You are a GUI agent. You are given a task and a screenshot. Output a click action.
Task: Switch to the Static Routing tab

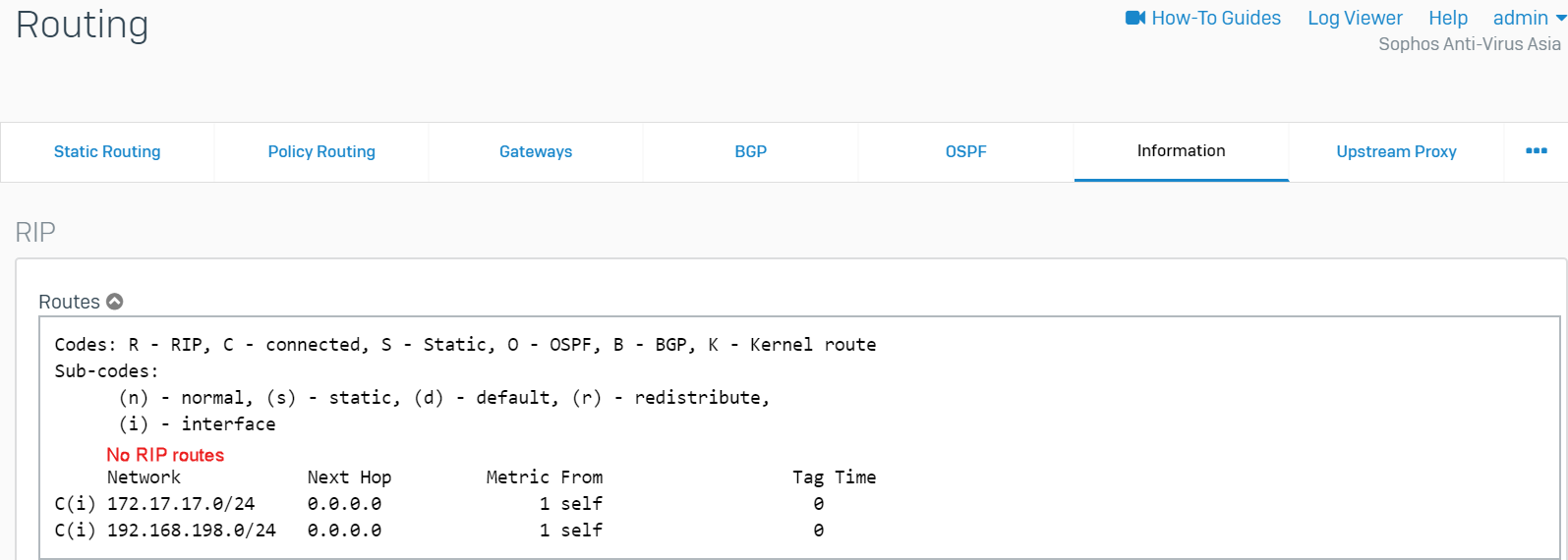(107, 151)
